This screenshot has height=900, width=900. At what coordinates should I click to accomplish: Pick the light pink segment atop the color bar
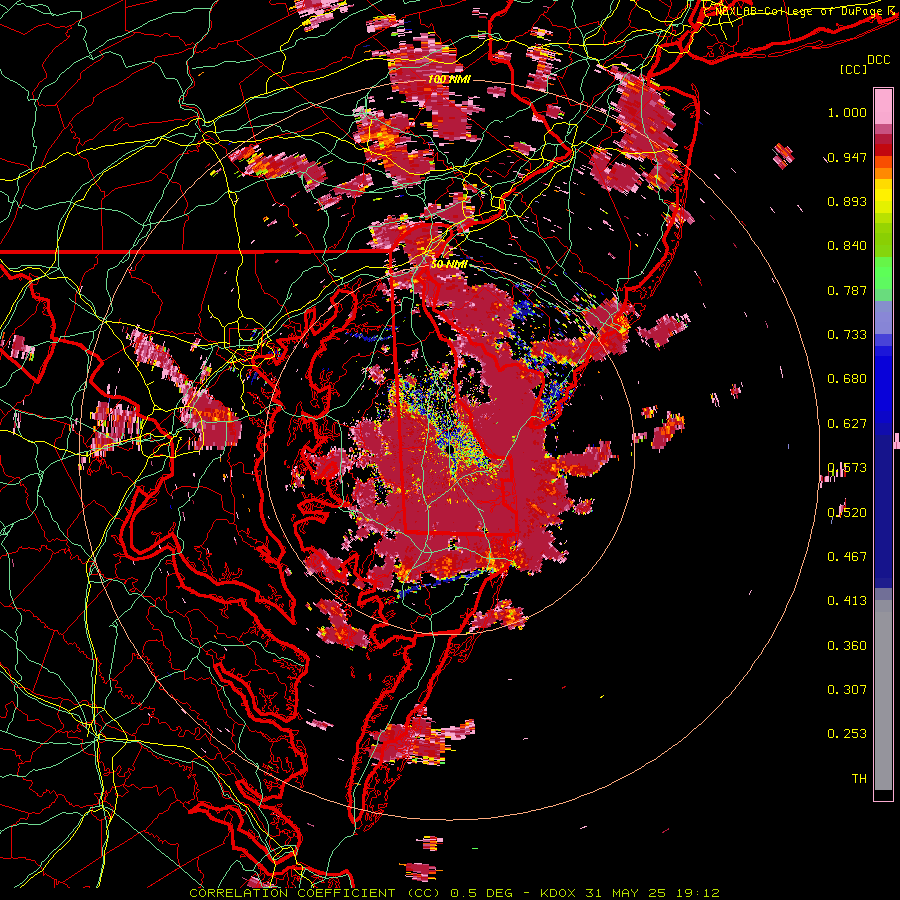point(883,107)
